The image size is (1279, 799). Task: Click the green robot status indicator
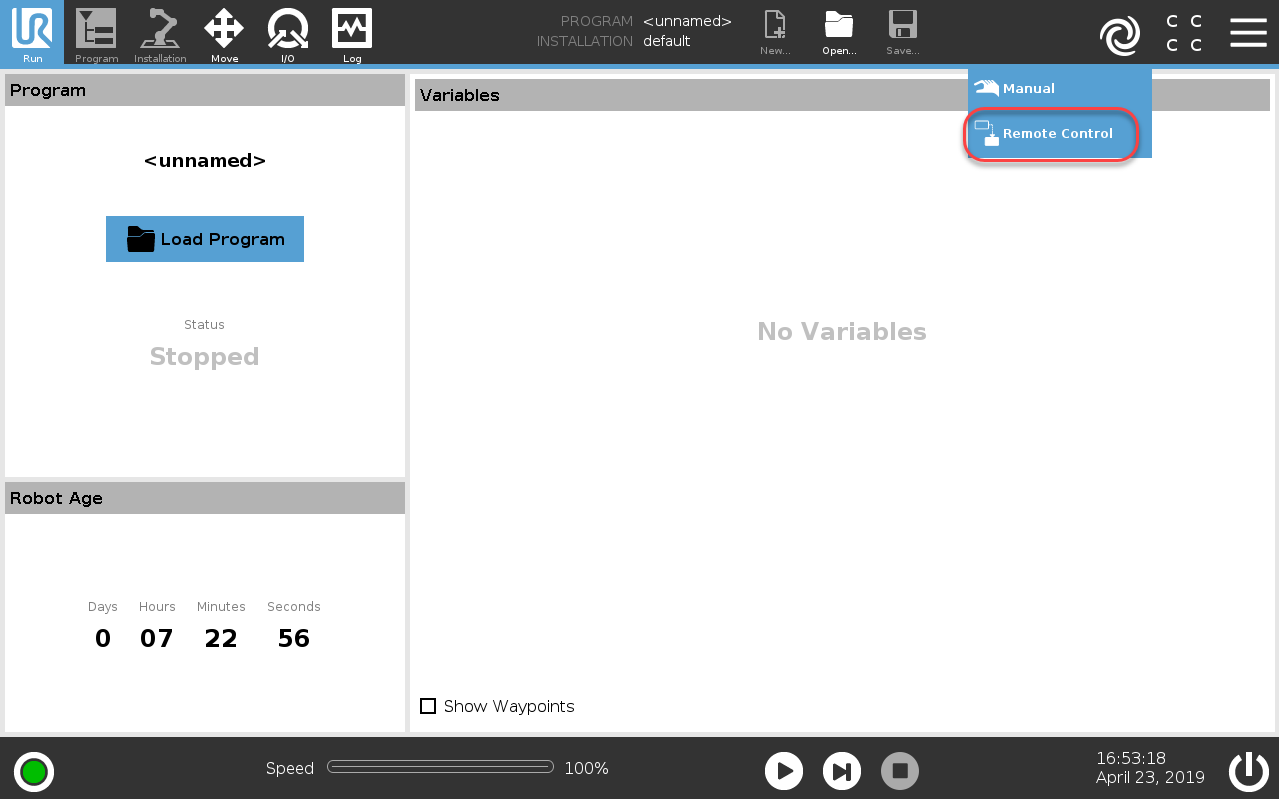tap(34, 771)
